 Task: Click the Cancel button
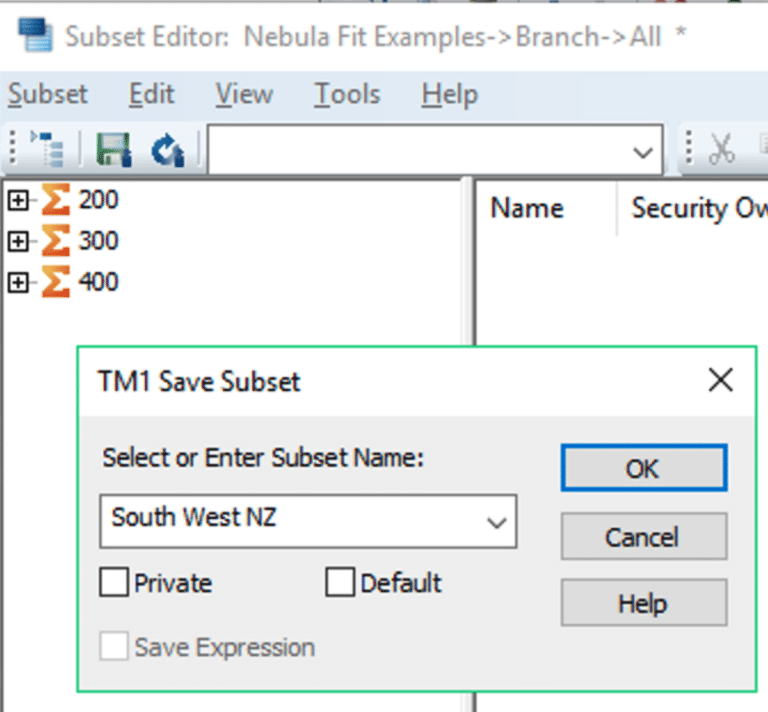(644, 537)
